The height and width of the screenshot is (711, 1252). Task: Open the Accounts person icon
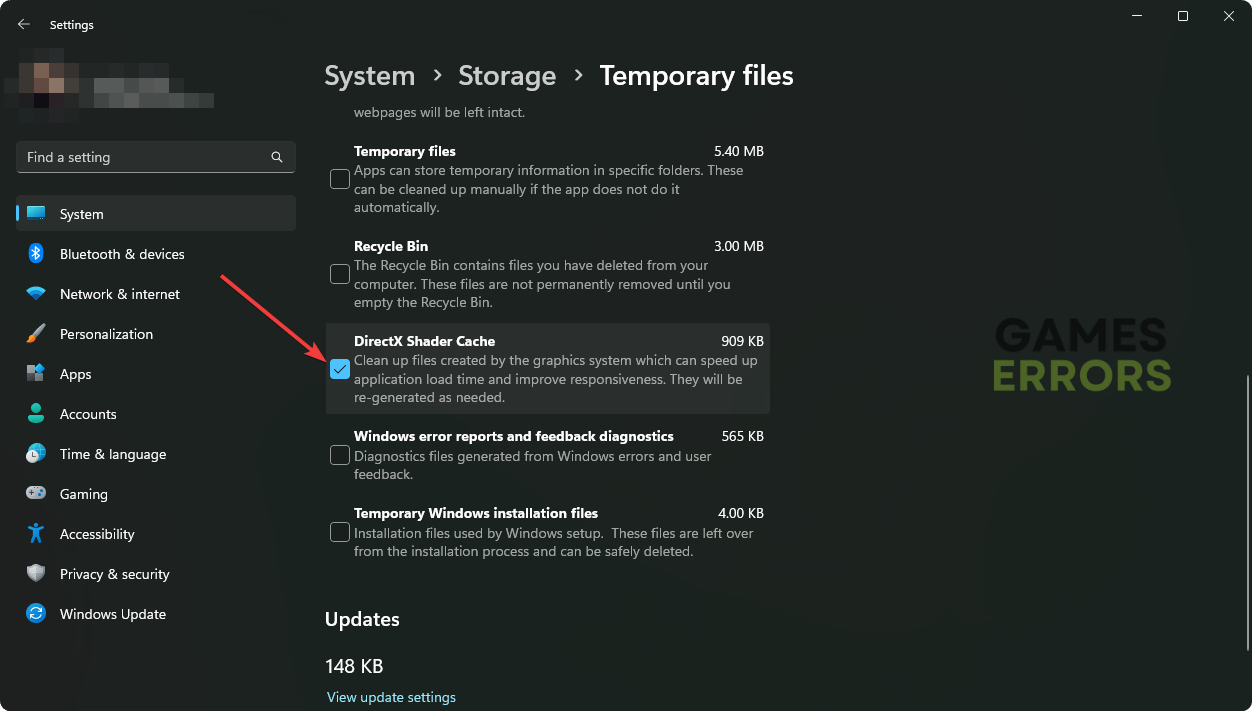36,414
